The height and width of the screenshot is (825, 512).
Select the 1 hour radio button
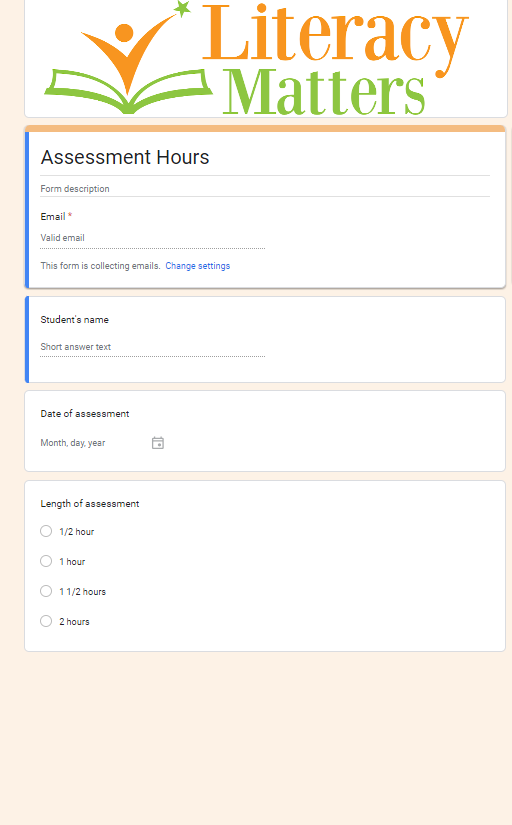(46, 561)
